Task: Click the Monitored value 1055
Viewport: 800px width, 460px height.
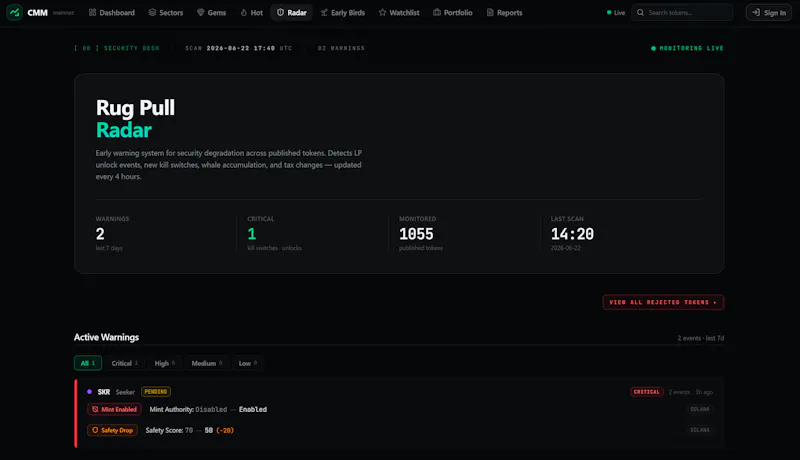Action: [416, 234]
